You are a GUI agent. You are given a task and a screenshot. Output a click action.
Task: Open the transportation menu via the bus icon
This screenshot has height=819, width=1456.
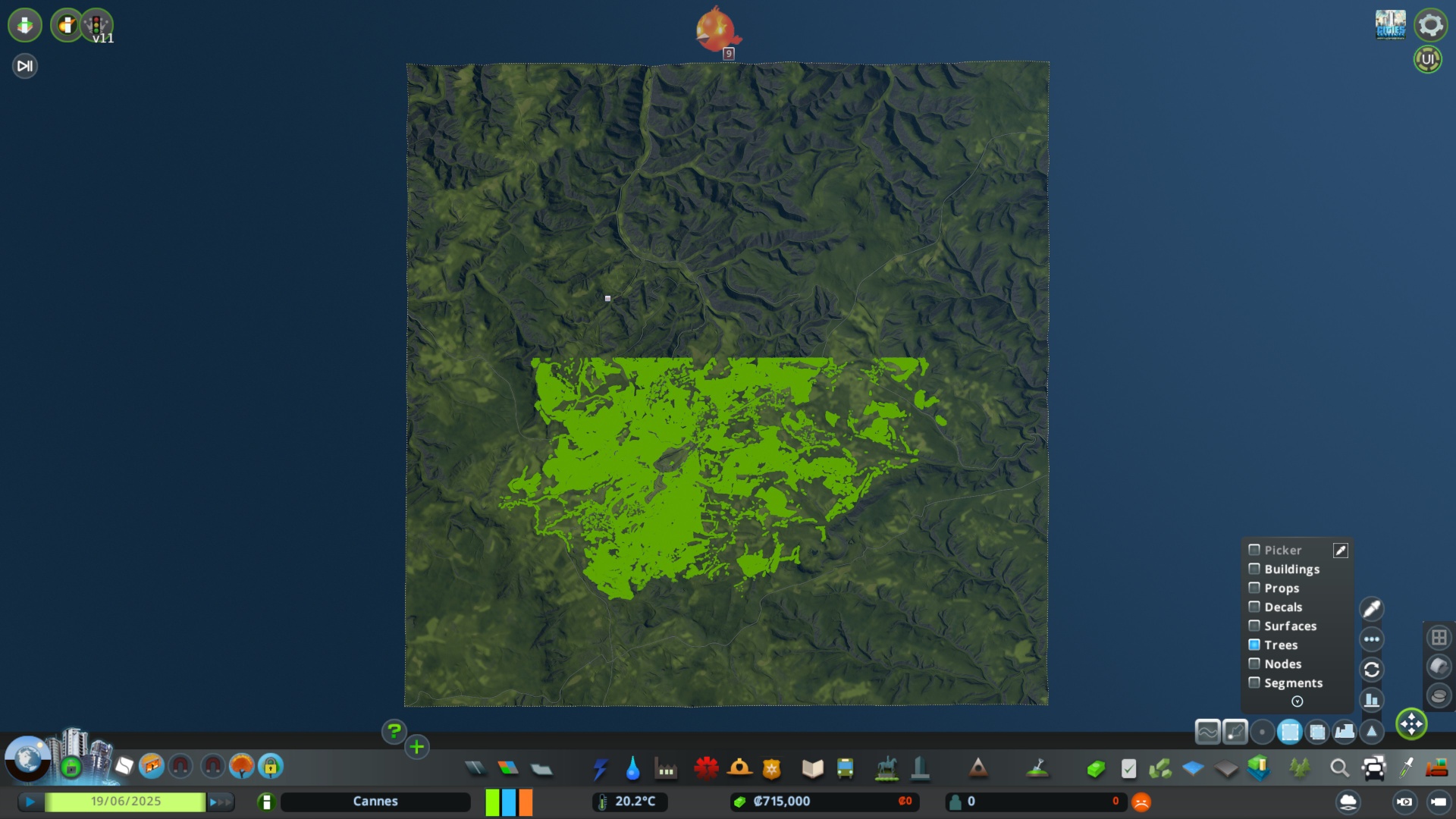click(x=845, y=768)
